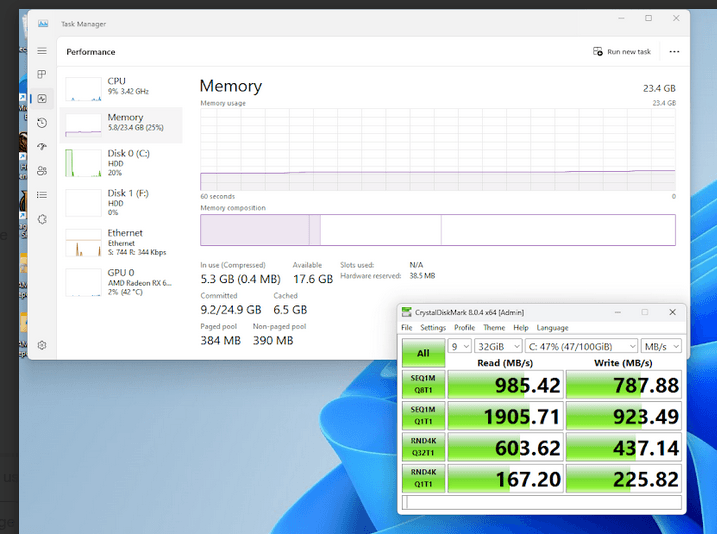Image resolution: width=717 pixels, height=534 pixels.
Task: Run SEQ1M Q8T1 benchmark button
Action: coord(423,384)
